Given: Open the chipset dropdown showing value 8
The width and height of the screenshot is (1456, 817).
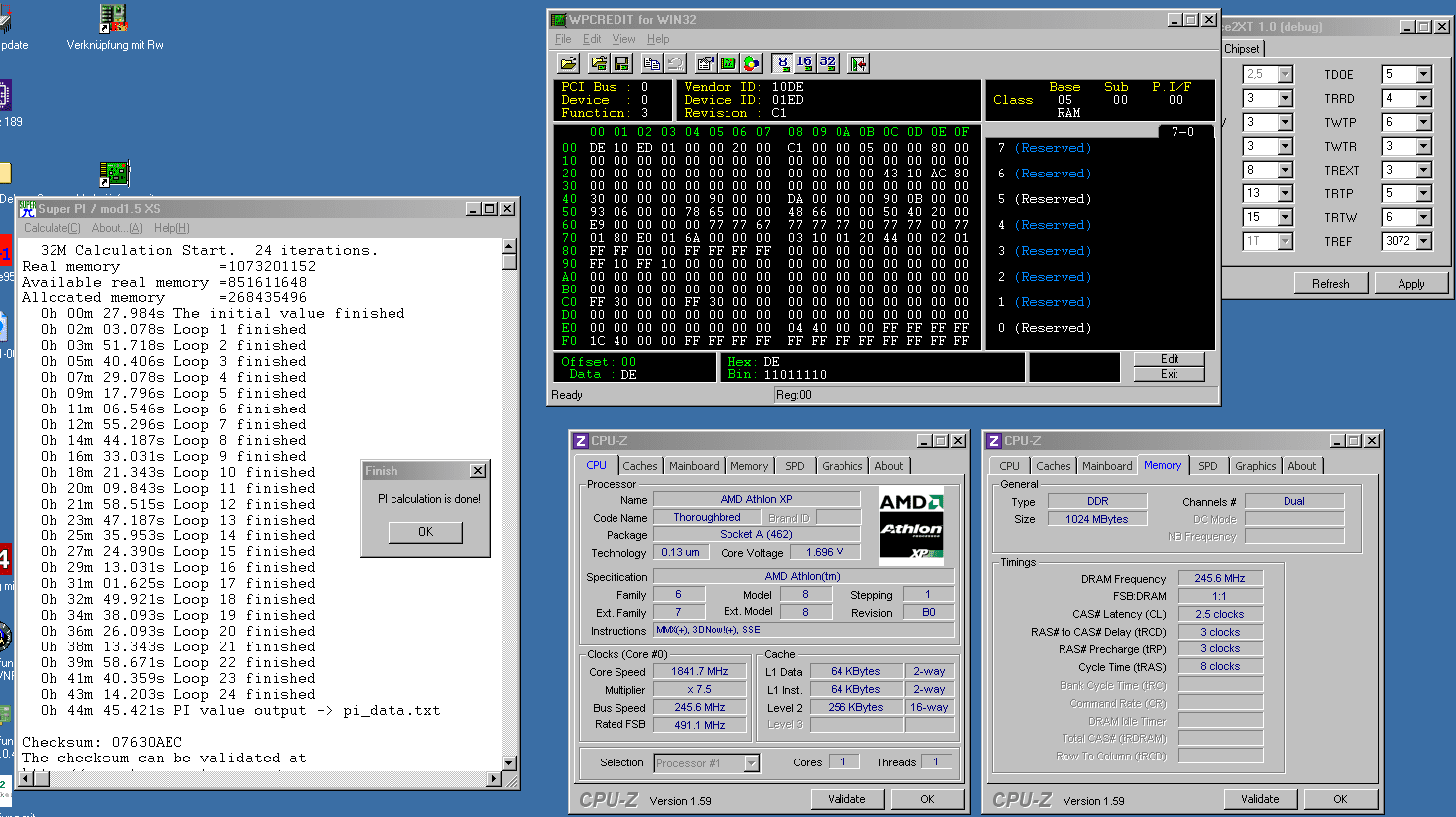Looking at the screenshot, I should pyautogui.click(x=1286, y=170).
